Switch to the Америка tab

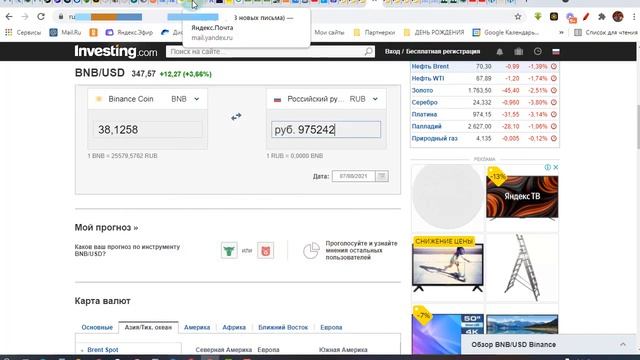[x=197, y=327]
